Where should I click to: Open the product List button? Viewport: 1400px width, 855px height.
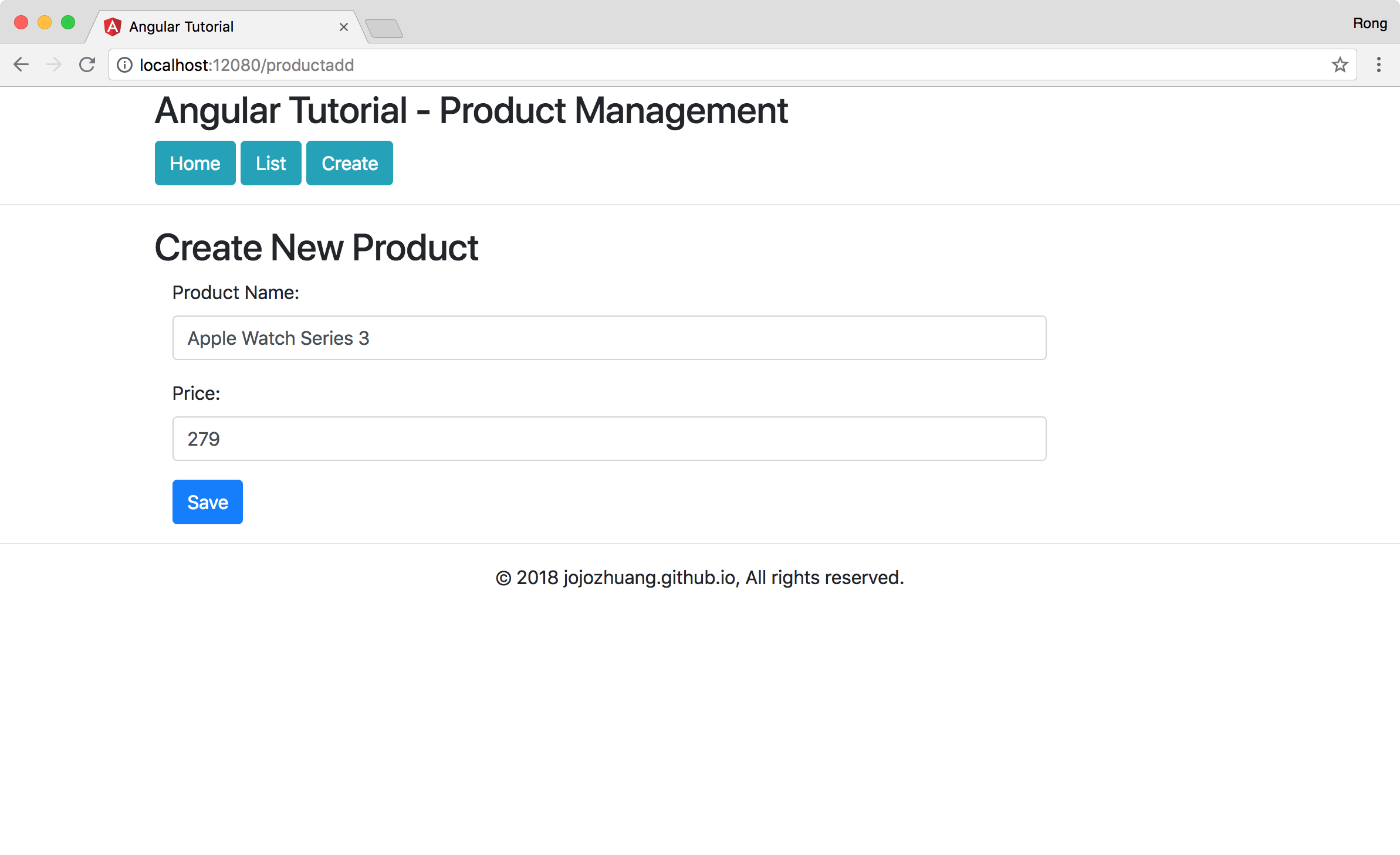click(x=271, y=163)
